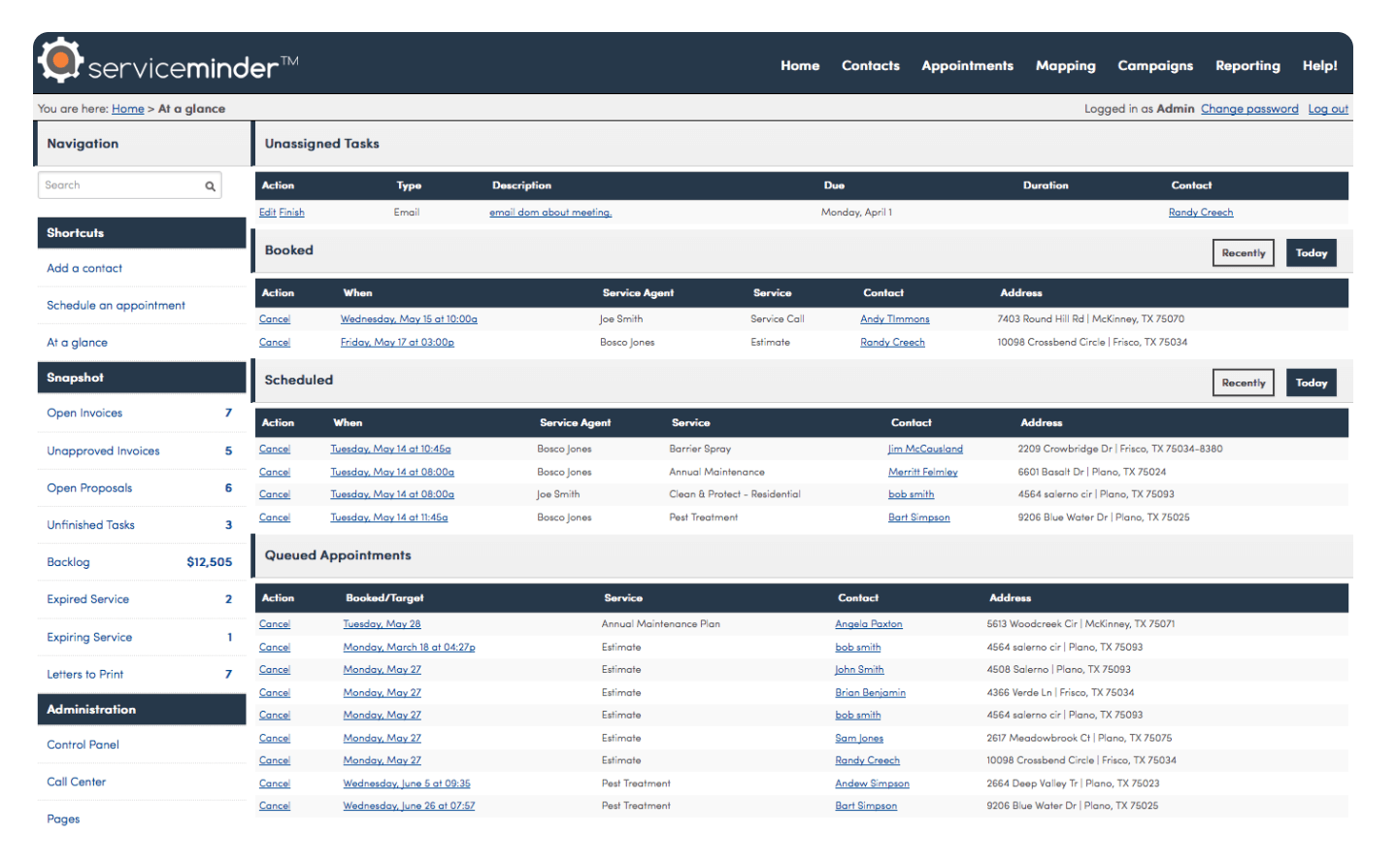Viewport: 1396px width, 868px height.
Task: Click Finish on the unassigned task
Action: pos(291,213)
